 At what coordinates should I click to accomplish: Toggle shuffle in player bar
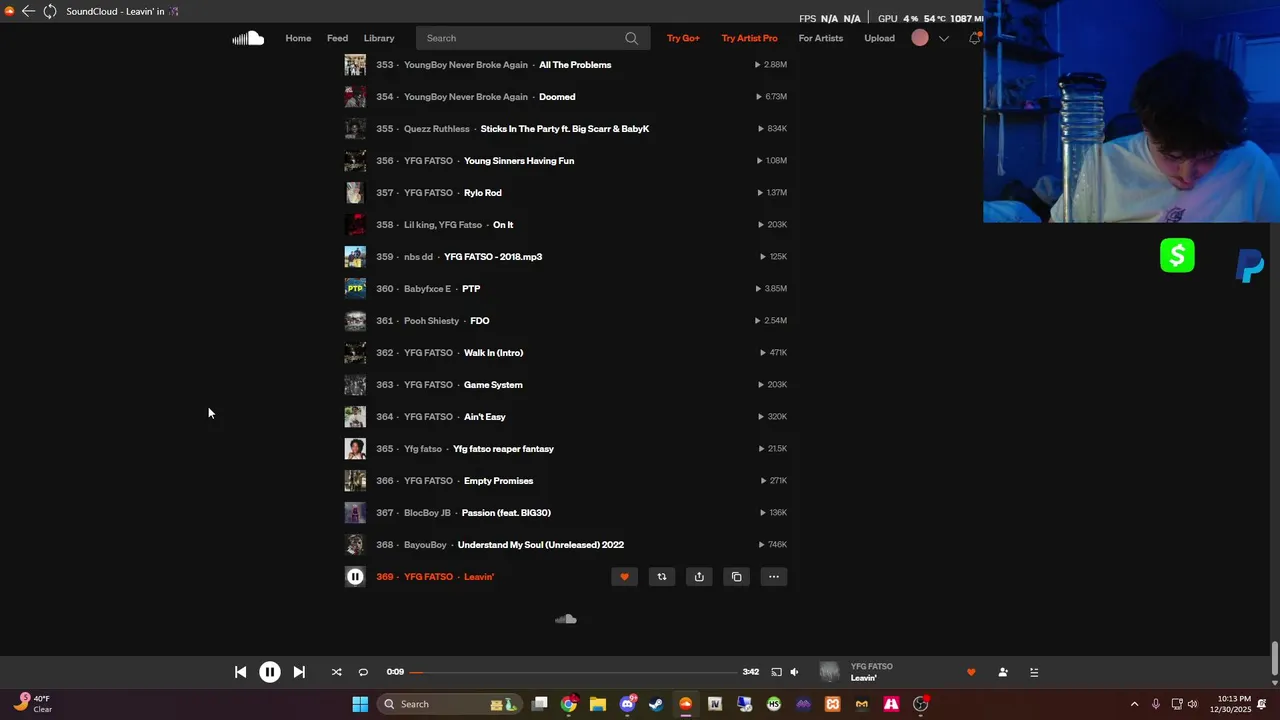(336, 672)
